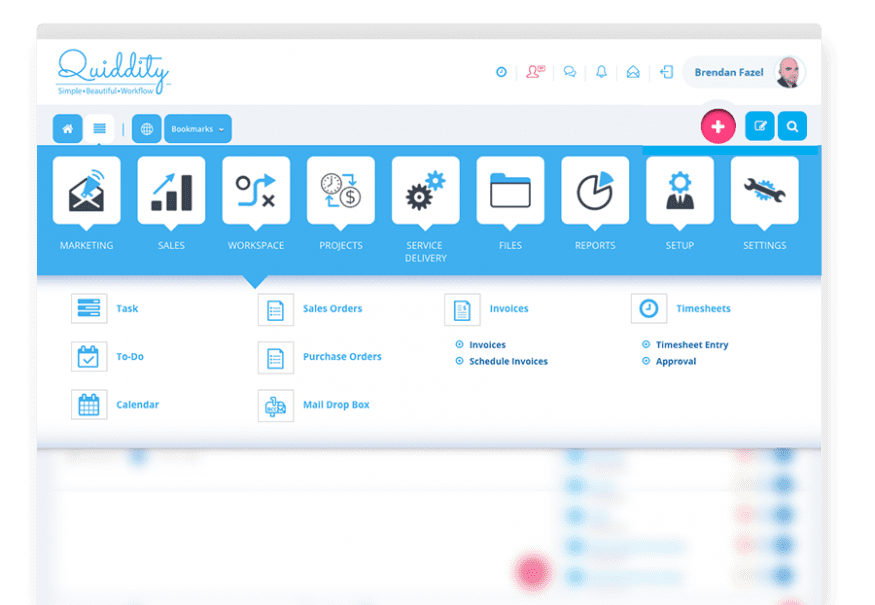The width and height of the screenshot is (875, 605).
Task: Click the logout icon in the header
Action: tap(668, 72)
